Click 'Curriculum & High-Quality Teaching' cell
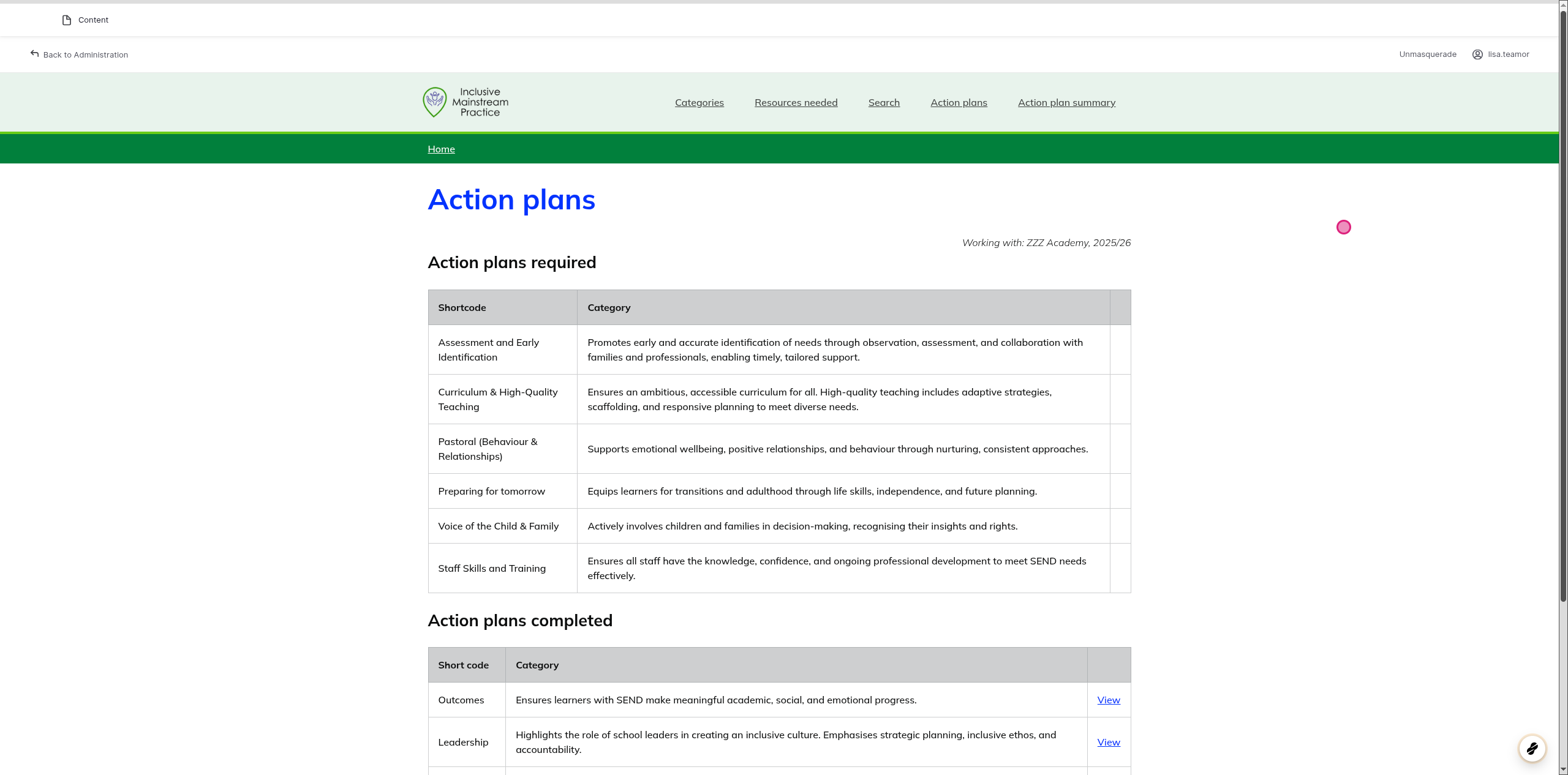This screenshot has height=775, width=1568. (x=503, y=400)
